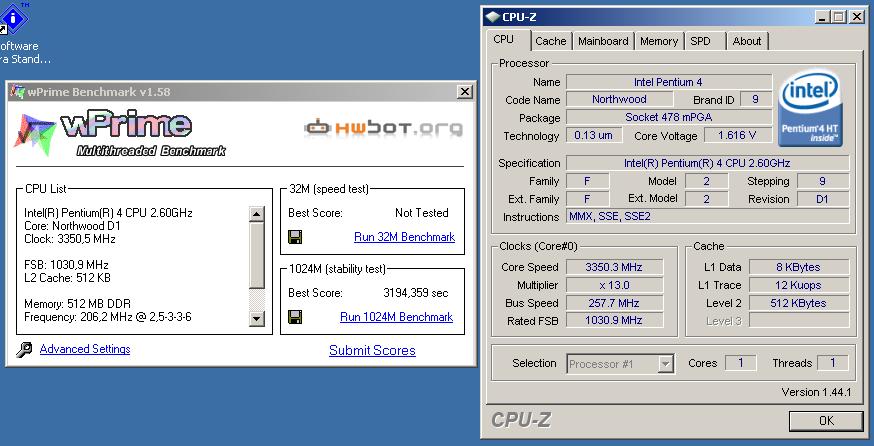This screenshot has width=874, height=446.
Task: Click the Core Speed value 3350.3 MHz
Action: [614, 267]
